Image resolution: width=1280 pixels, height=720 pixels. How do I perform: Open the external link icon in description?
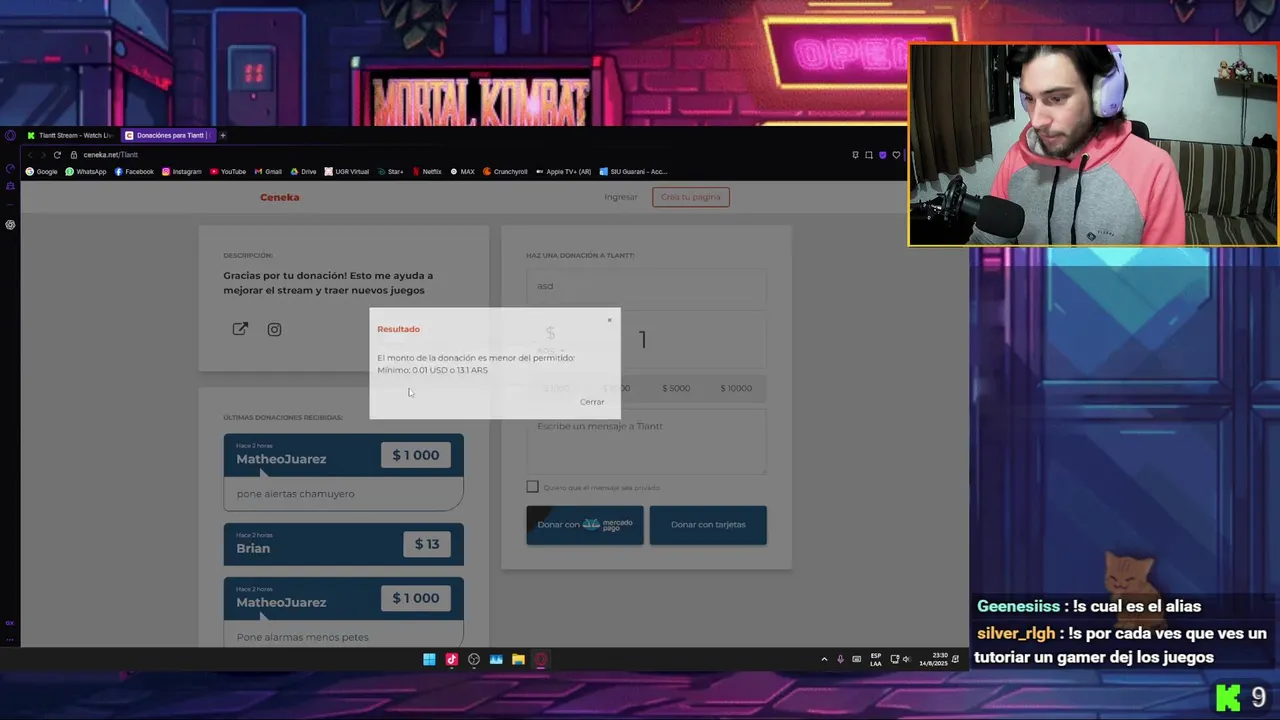(x=240, y=329)
